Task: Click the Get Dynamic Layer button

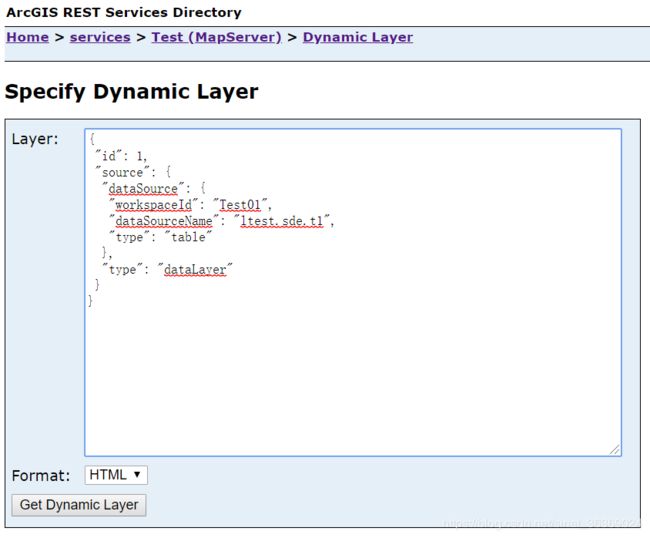Action: (x=79, y=505)
